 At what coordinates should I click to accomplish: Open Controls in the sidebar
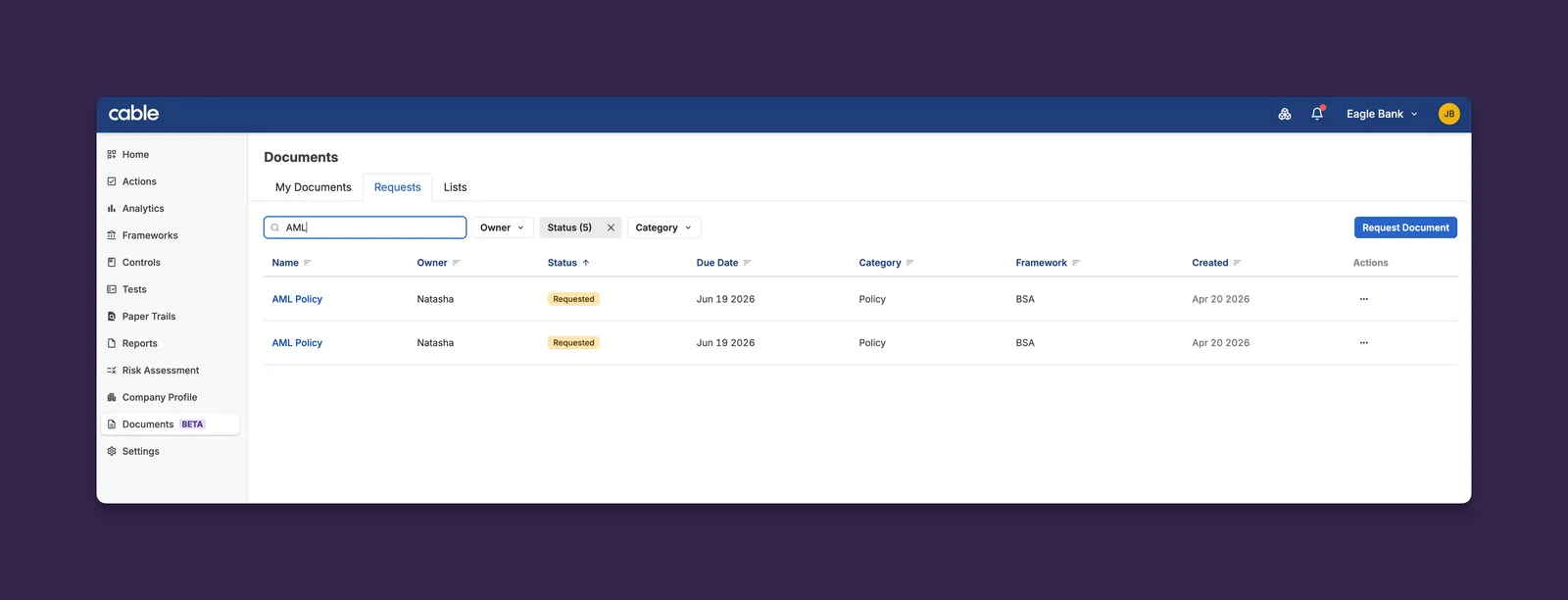(x=171, y=263)
